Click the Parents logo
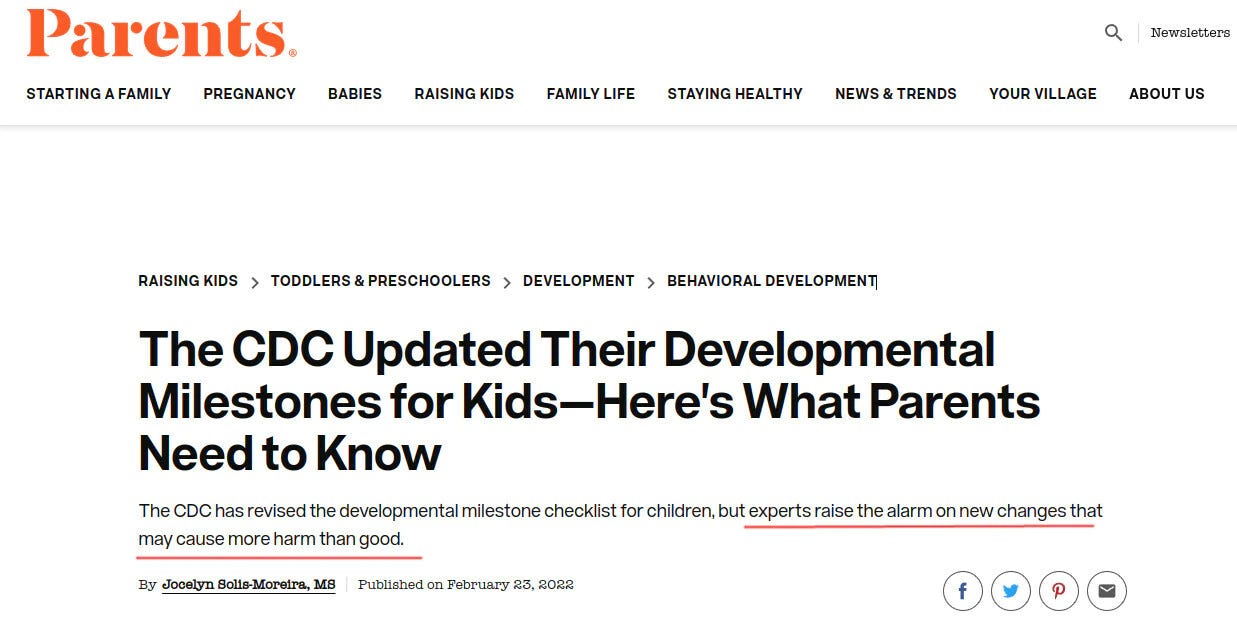Screen dimensions: 1237x627 [161, 33]
